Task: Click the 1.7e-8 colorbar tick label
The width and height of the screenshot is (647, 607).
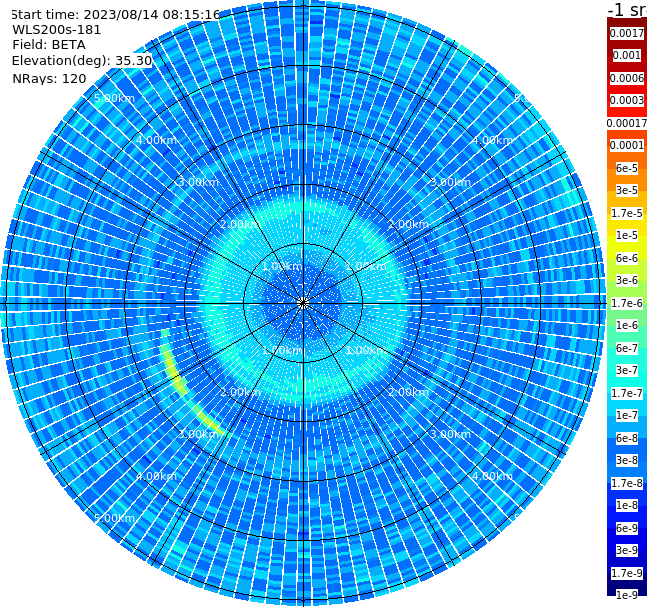Action: 627,483
